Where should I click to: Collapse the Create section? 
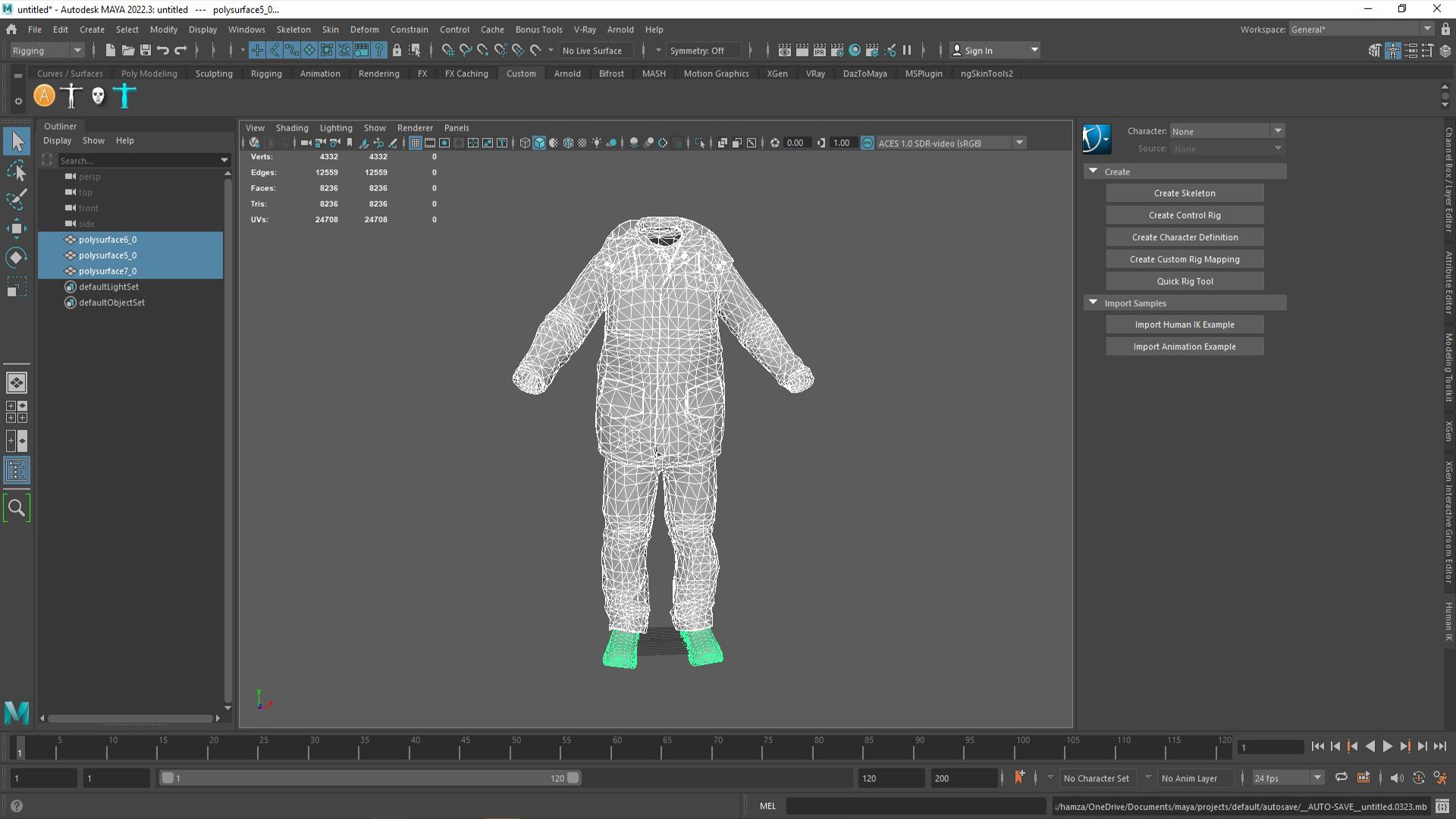coord(1094,171)
